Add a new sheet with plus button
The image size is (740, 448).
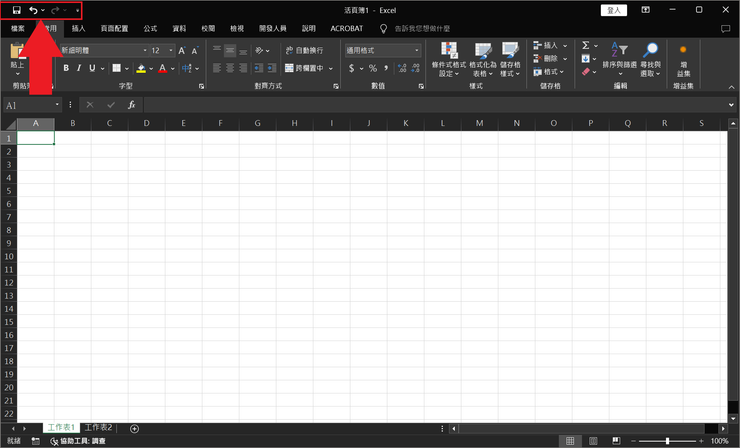click(135, 429)
